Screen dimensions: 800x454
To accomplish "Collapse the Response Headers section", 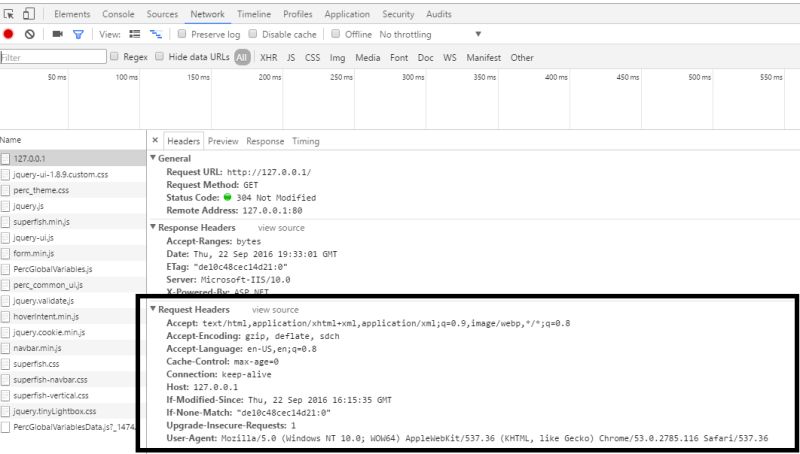I will coord(153,227).
